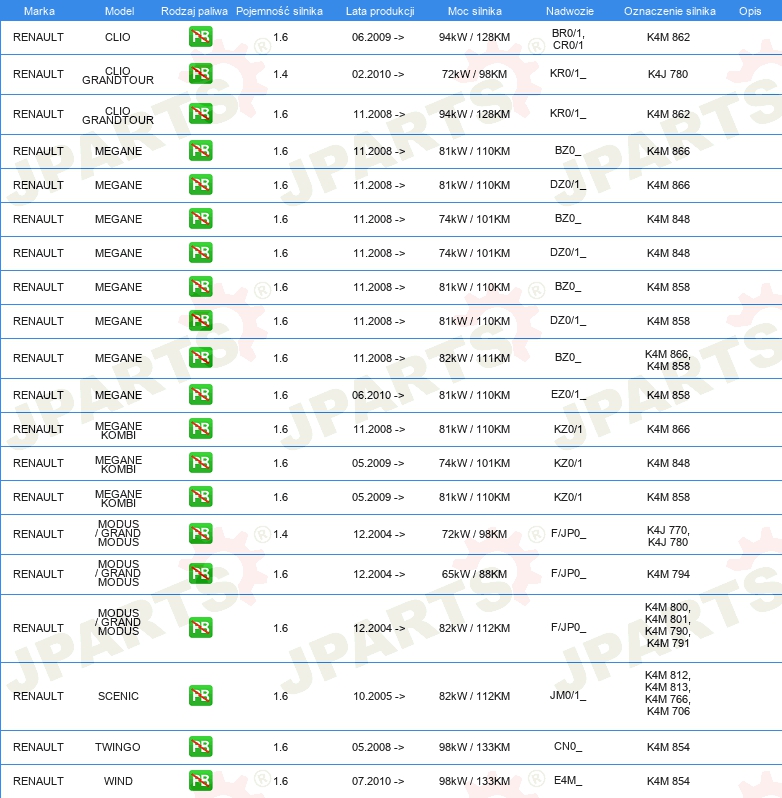Image resolution: width=782 pixels, height=798 pixels.
Task: Click the 07.2010 -> production date cell
Action: click(378, 781)
